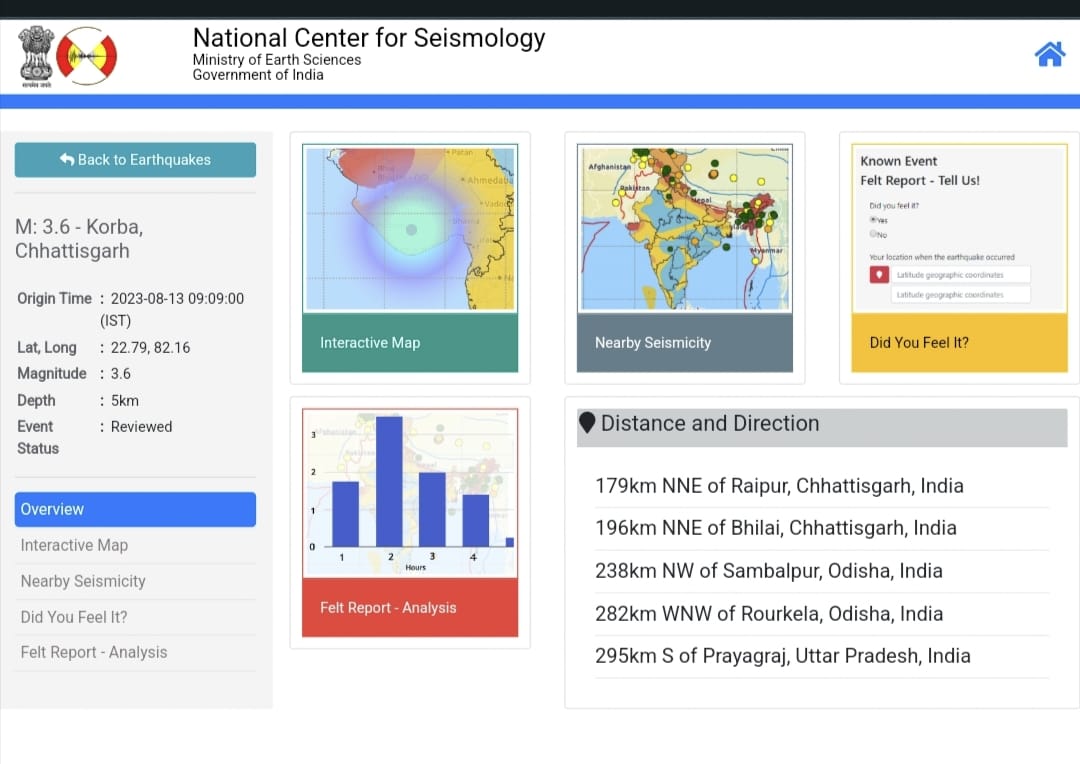1080x764 pixels.
Task: Open Felt Report - Analysis in sidebar
Action: [x=94, y=652]
